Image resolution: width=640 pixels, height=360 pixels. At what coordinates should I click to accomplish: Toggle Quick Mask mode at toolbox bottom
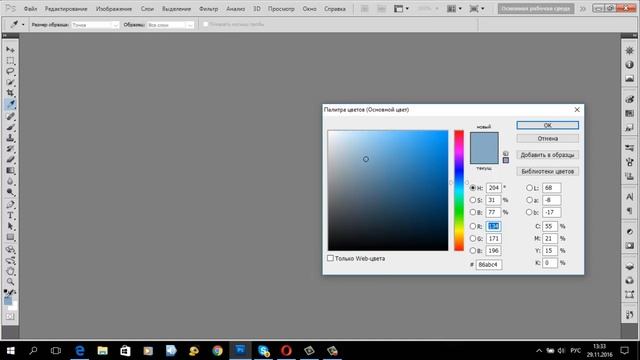(x=10, y=317)
